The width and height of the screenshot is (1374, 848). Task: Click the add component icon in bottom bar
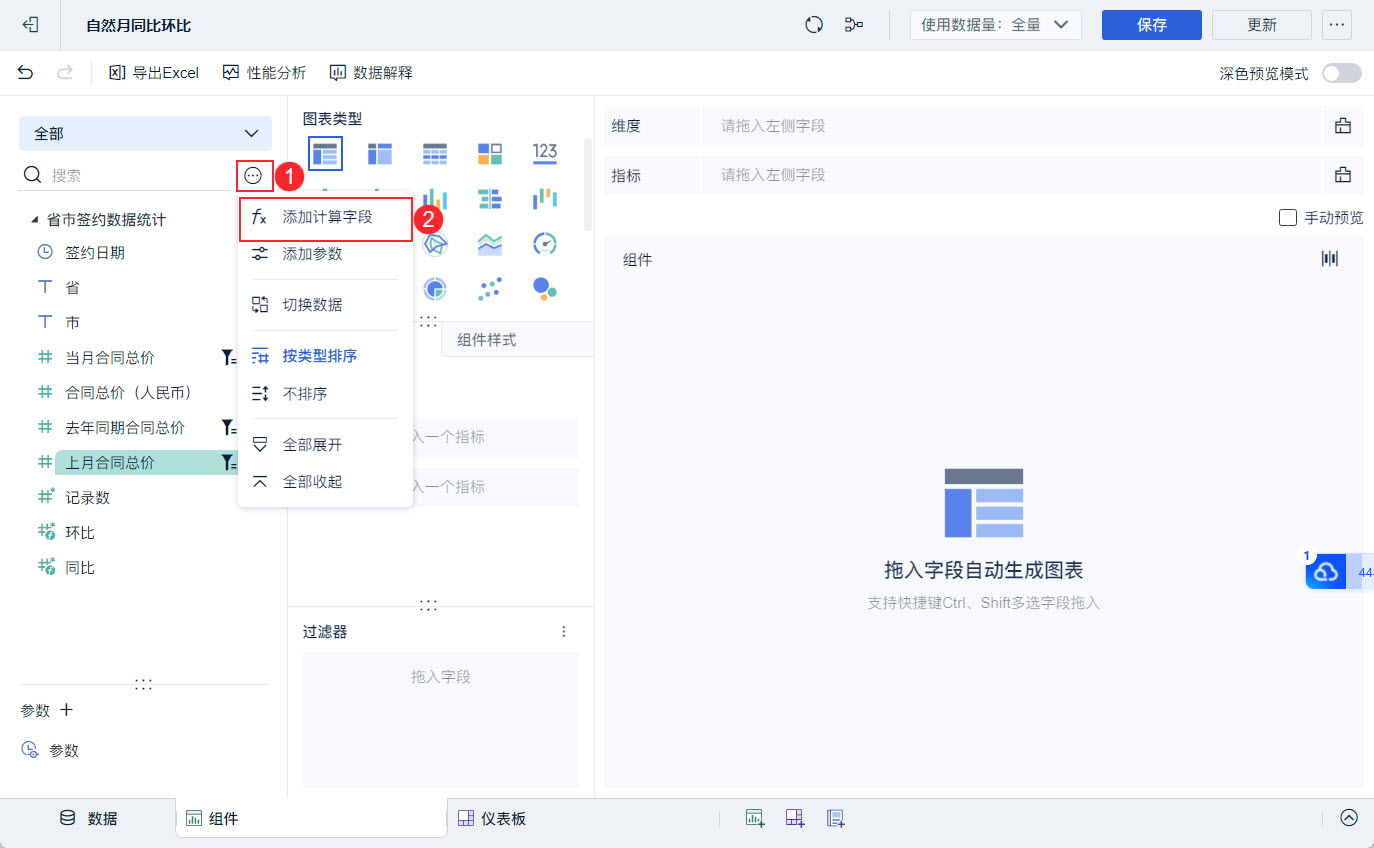tap(755, 819)
